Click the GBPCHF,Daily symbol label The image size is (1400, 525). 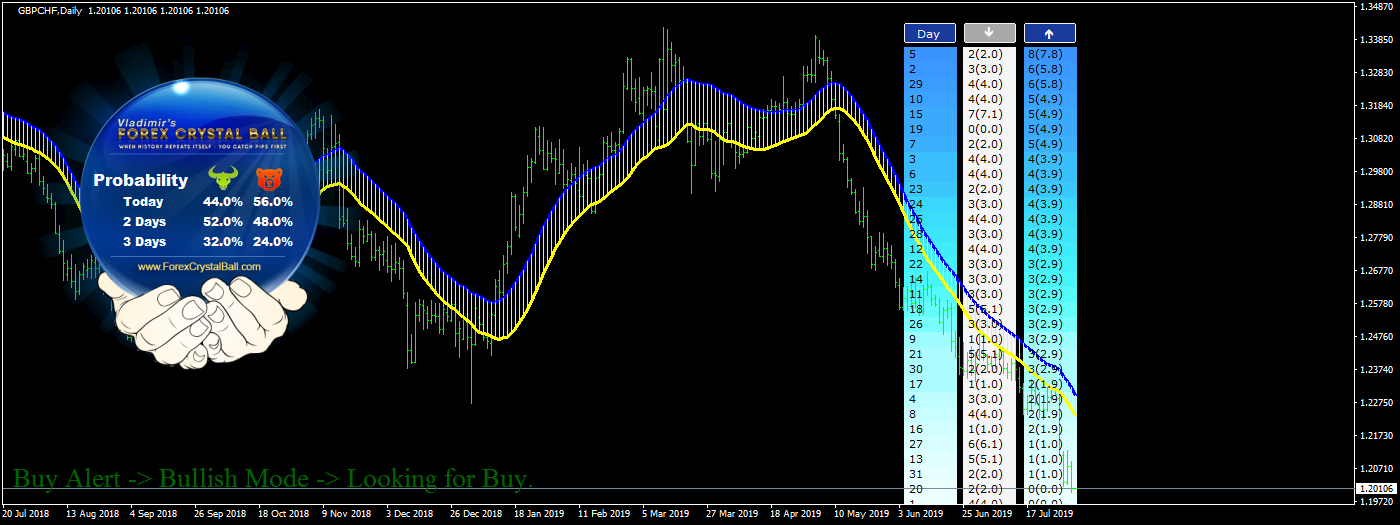(50, 10)
